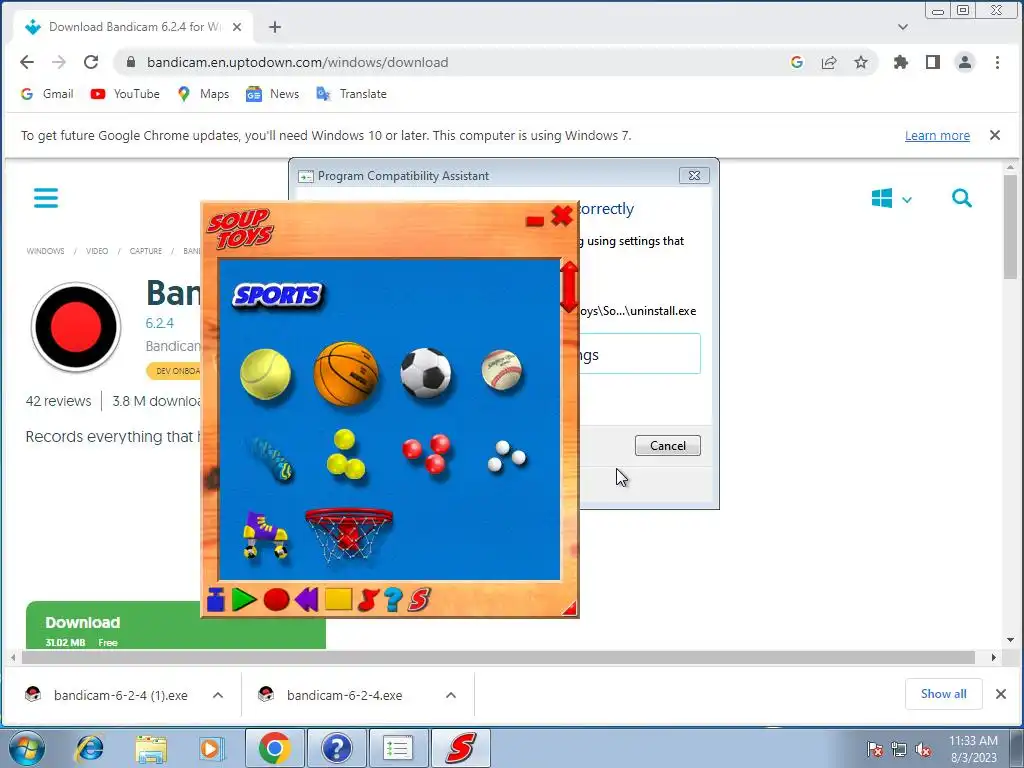Click the blue weight icon in Soup Toys
The height and width of the screenshot is (768, 1024).
pyautogui.click(x=216, y=600)
